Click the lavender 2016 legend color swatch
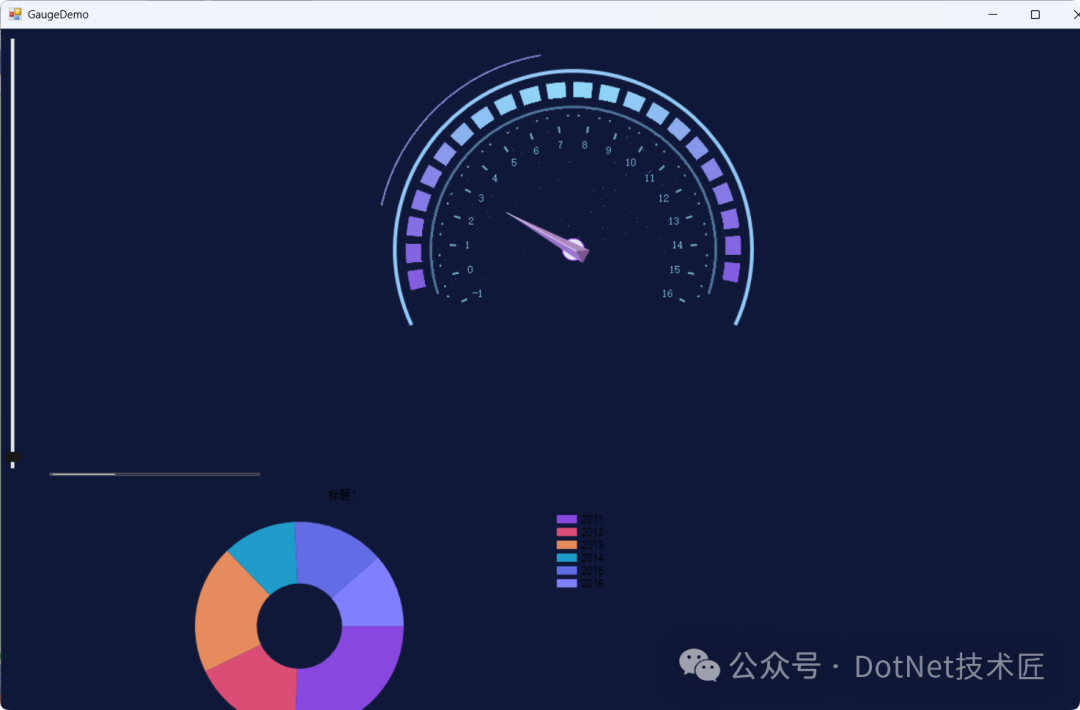 tap(566, 583)
